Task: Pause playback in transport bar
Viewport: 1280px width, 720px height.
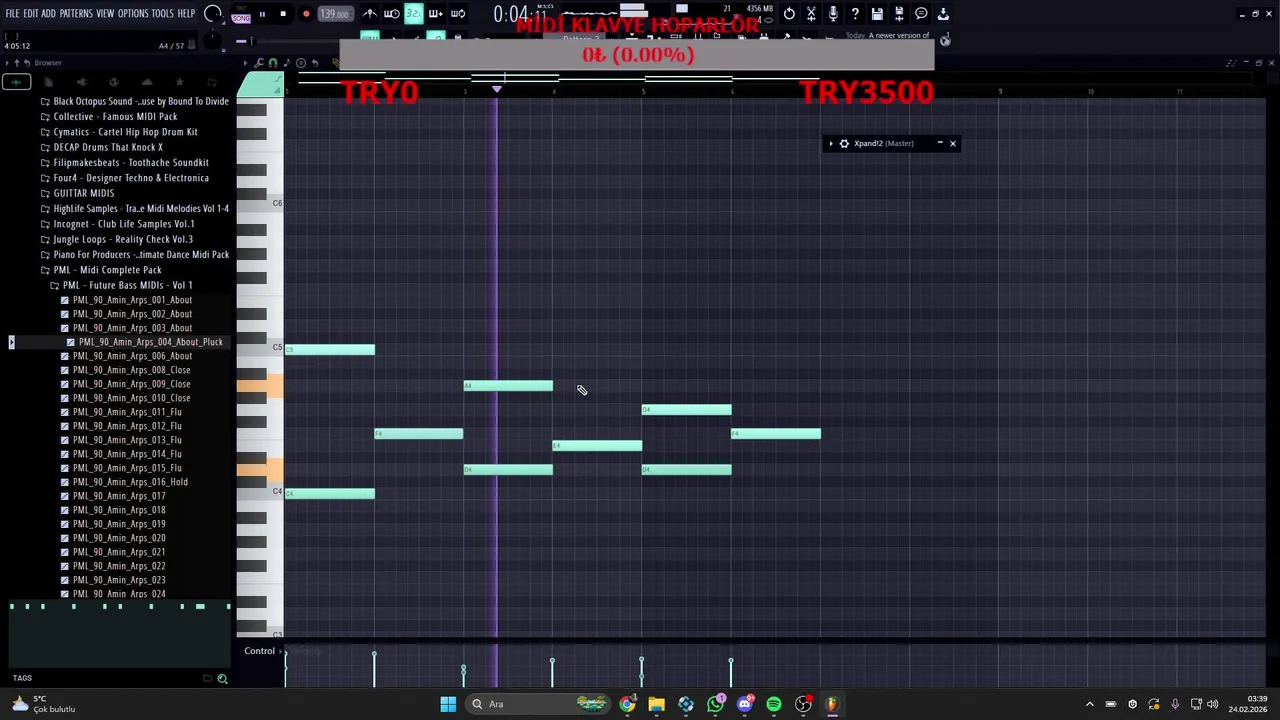Action: click(262, 14)
